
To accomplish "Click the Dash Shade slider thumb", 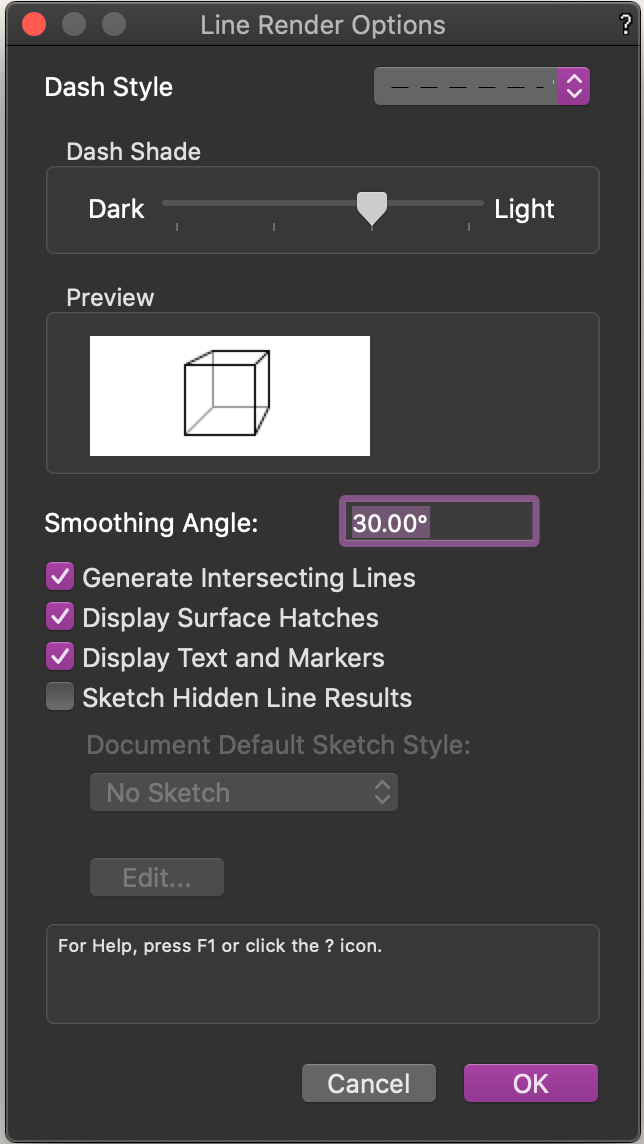I will coord(372,207).
